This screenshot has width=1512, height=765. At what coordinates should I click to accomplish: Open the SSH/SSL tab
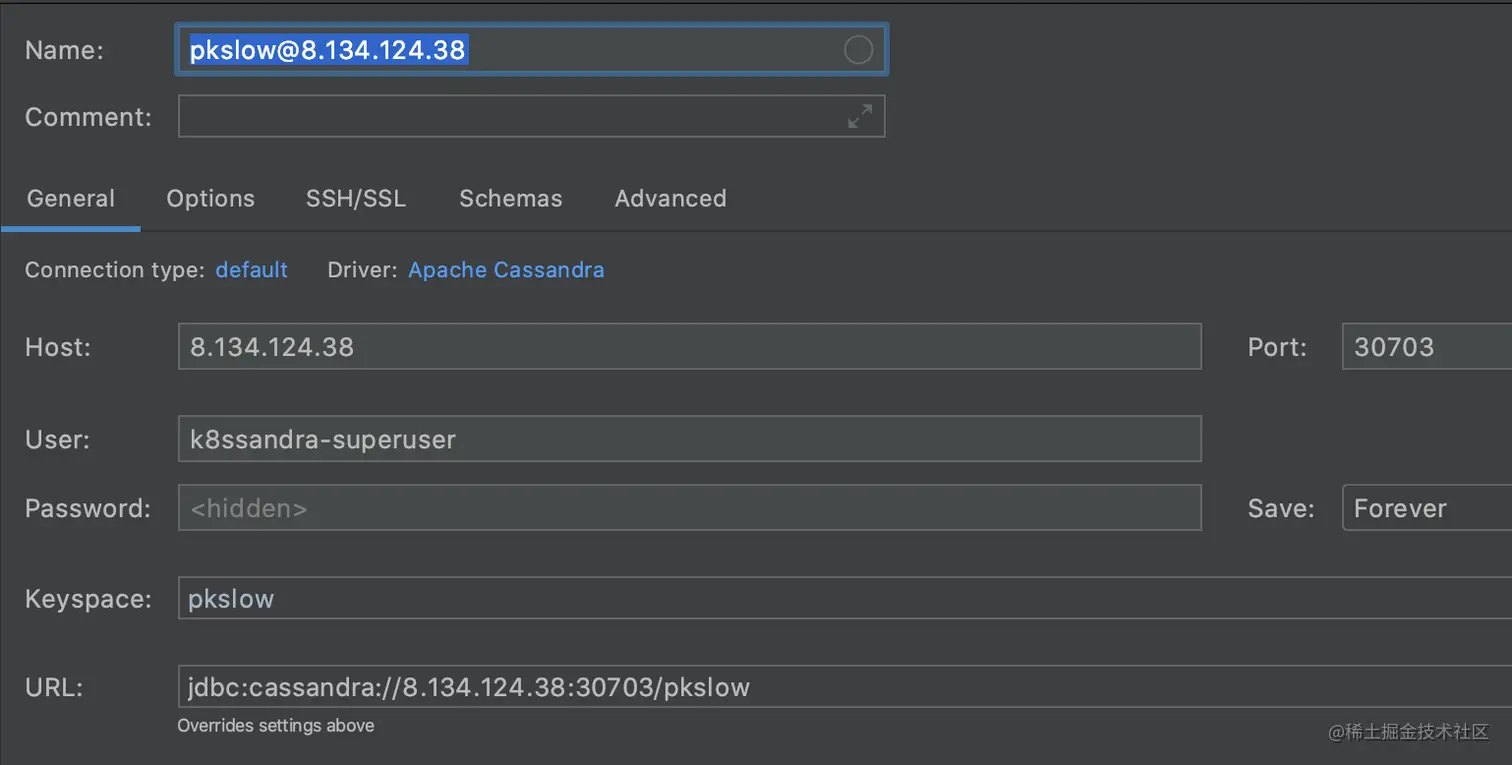coord(356,198)
